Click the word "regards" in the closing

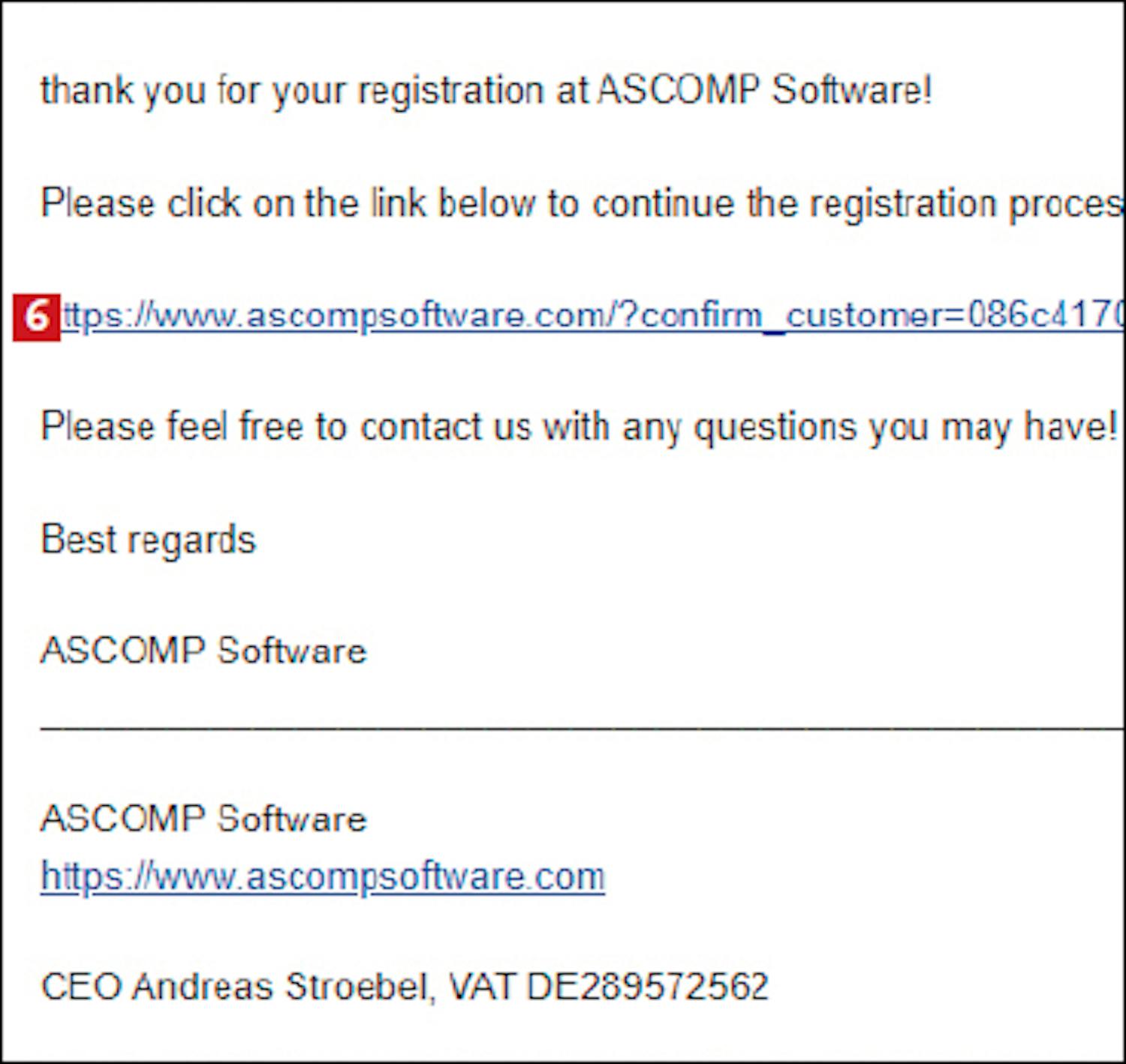pos(199,541)
